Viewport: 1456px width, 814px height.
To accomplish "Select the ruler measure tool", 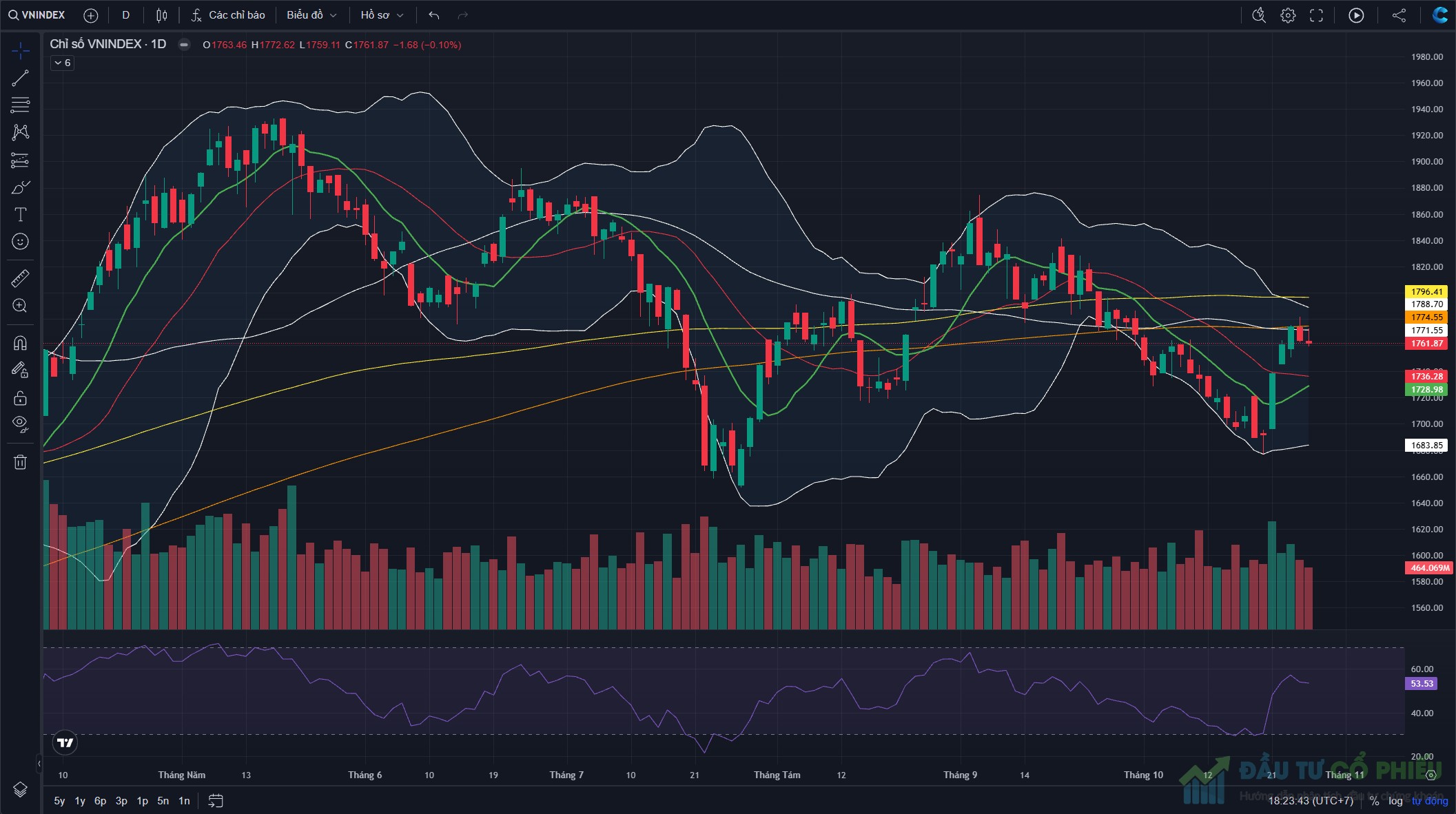I will [x=20, y=278].
